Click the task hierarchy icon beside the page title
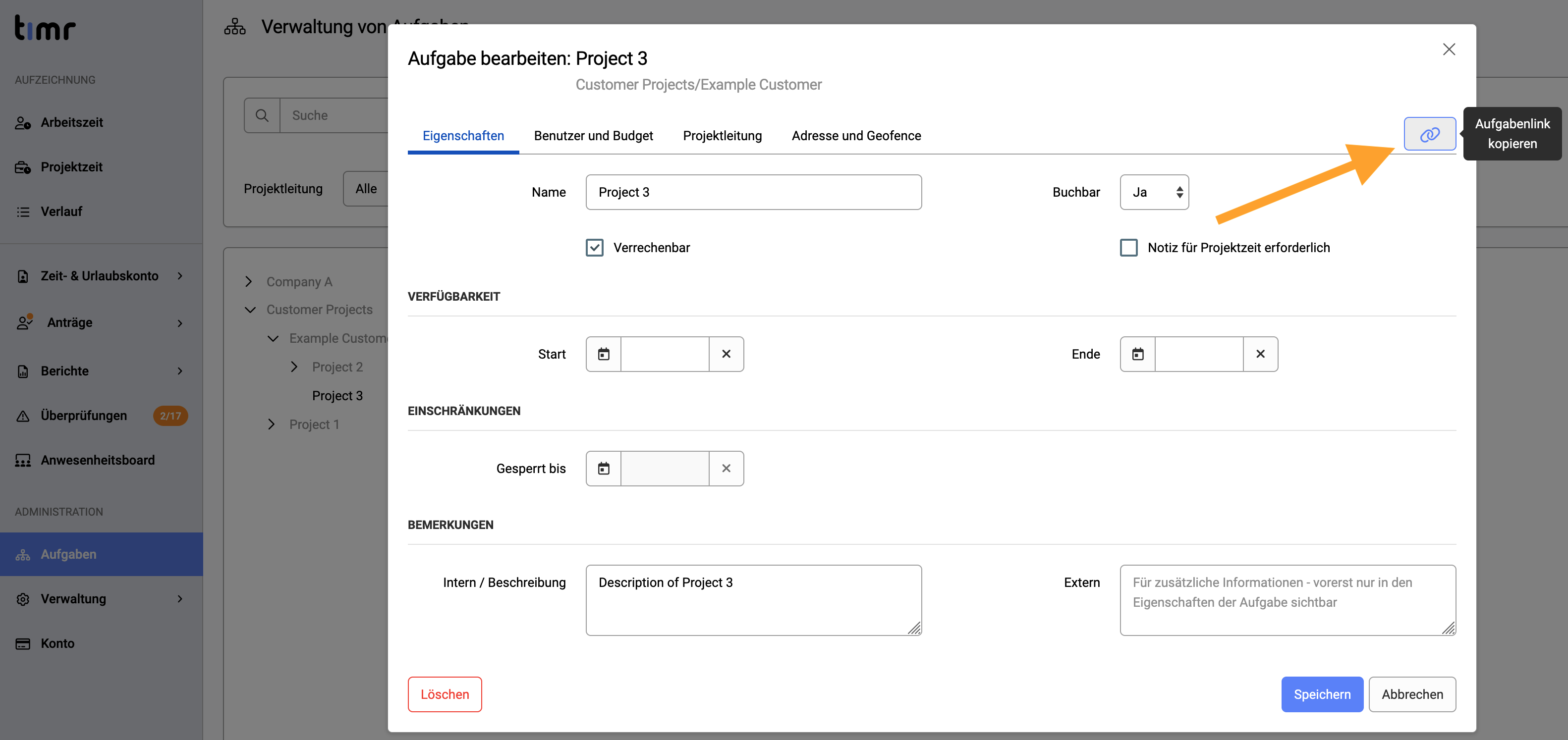This screenshot has width=1568, height=740. [x=235, y=27]
